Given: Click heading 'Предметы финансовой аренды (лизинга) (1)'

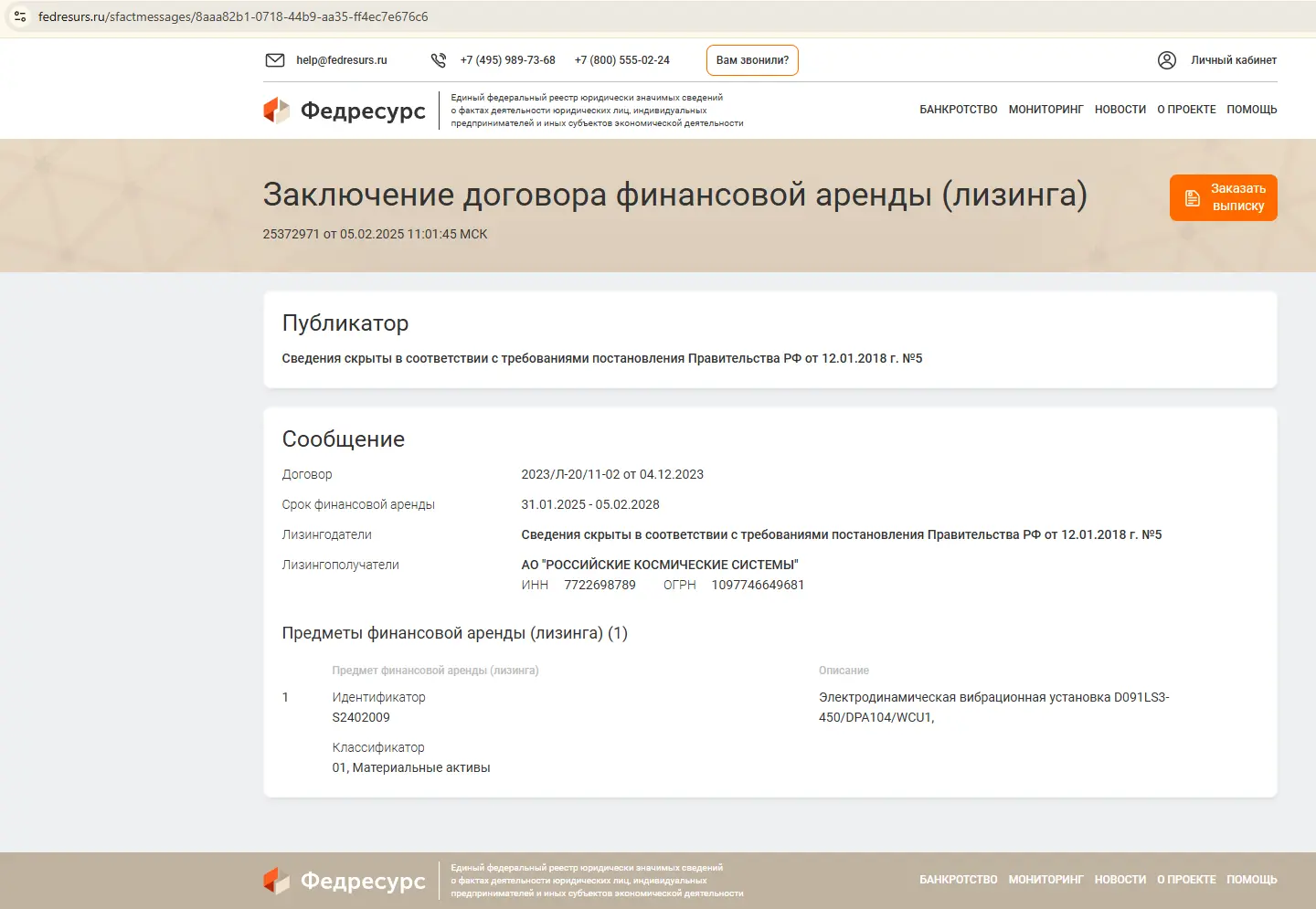Looking at the screenshot, I should tap(455, 633).
